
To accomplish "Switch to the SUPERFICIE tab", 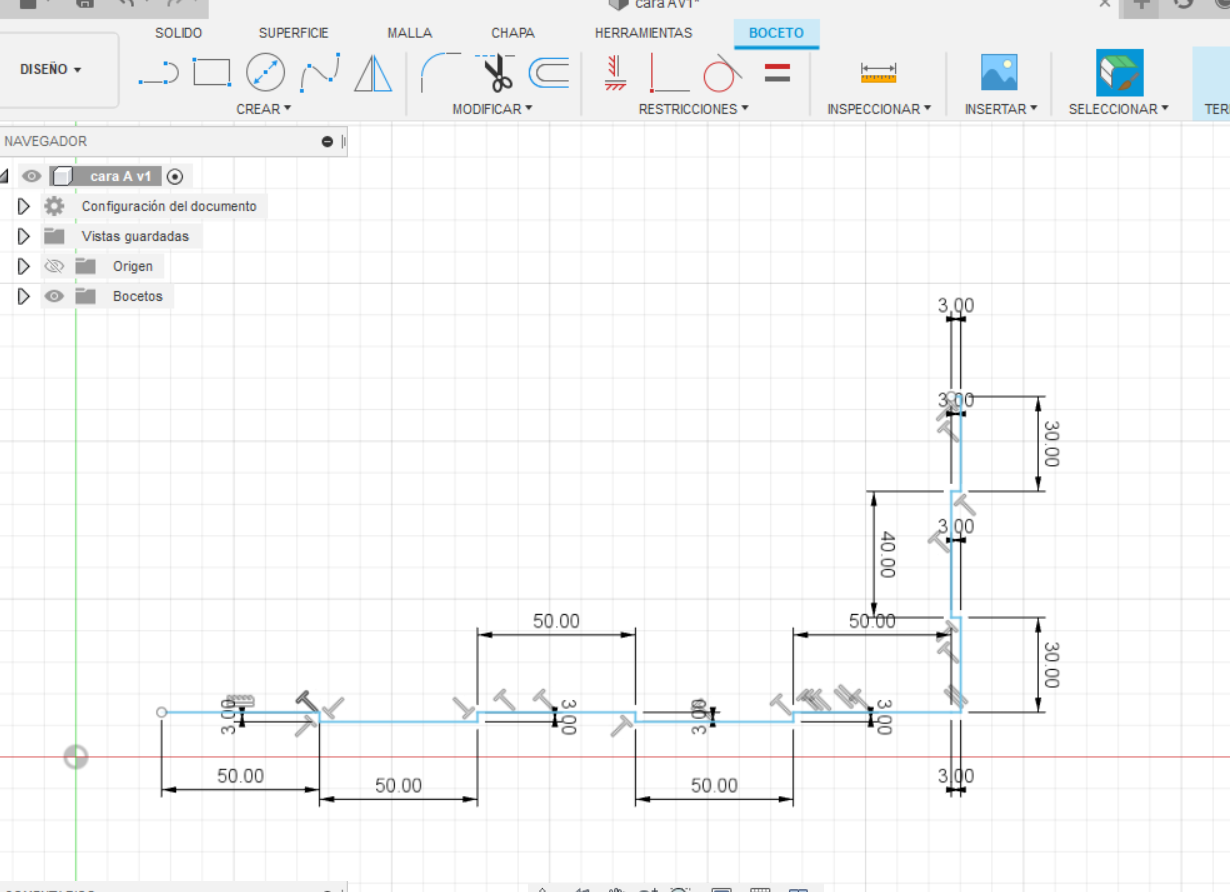I will (x=294, y=33).
